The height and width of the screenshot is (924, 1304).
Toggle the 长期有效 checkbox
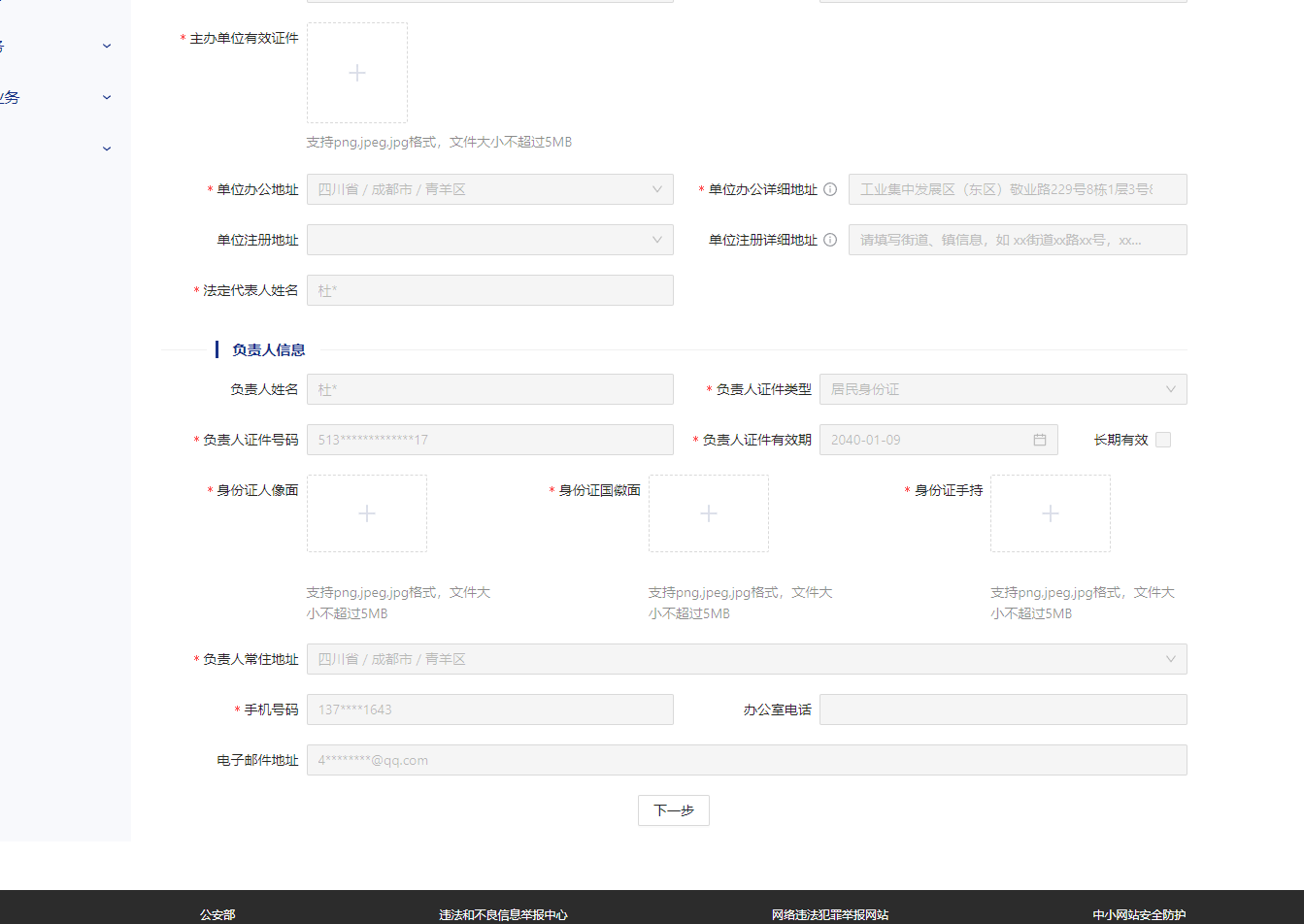(x=1163, y=440)
